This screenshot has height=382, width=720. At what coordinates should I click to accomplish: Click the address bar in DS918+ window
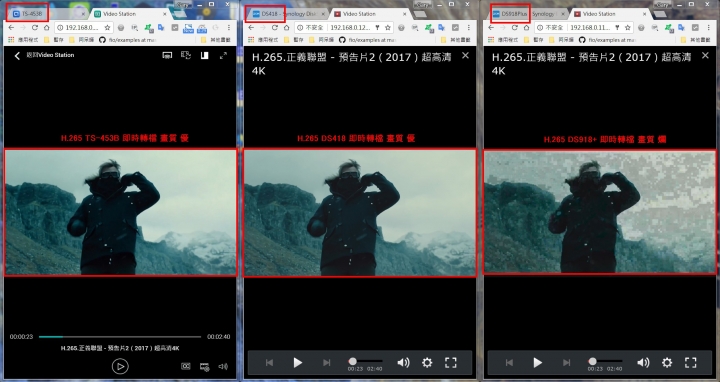(x=584, y=28)
